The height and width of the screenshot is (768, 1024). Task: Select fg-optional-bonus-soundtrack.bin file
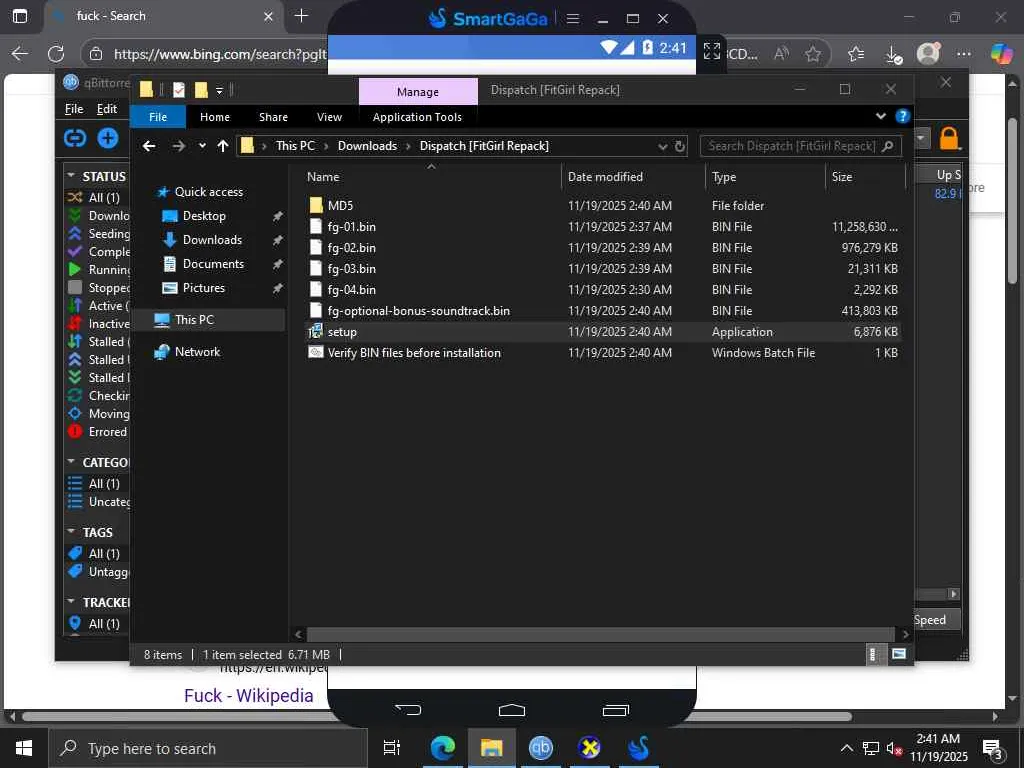(x=418, y=311)
